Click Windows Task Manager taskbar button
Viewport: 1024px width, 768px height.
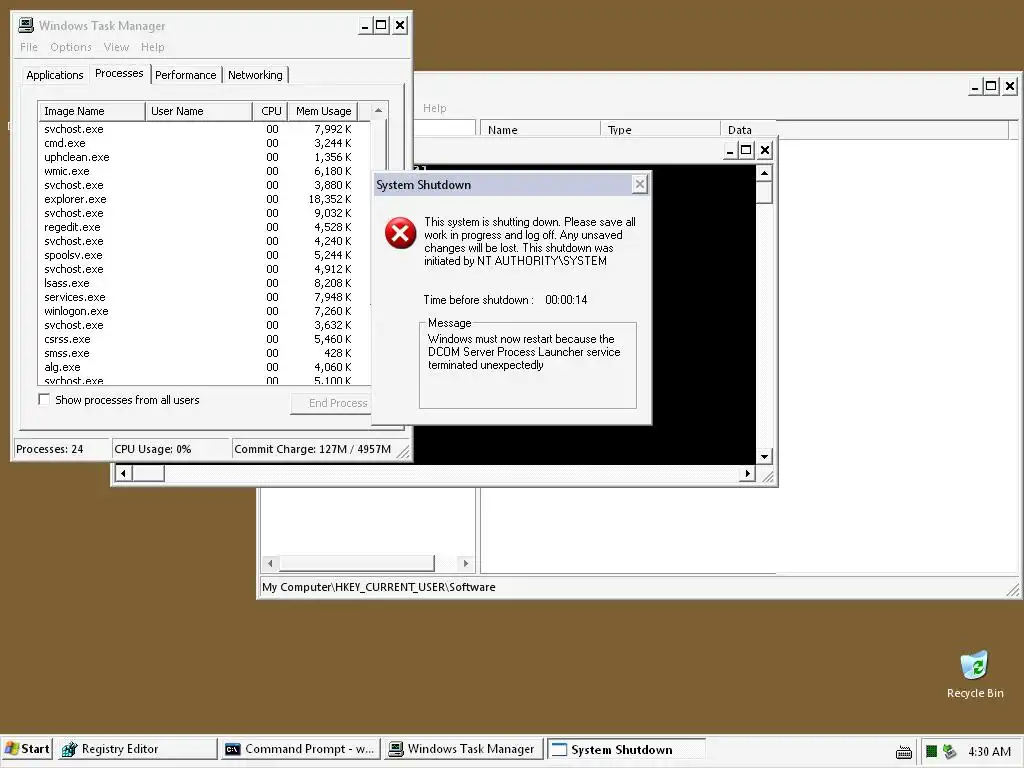(463, 749)
